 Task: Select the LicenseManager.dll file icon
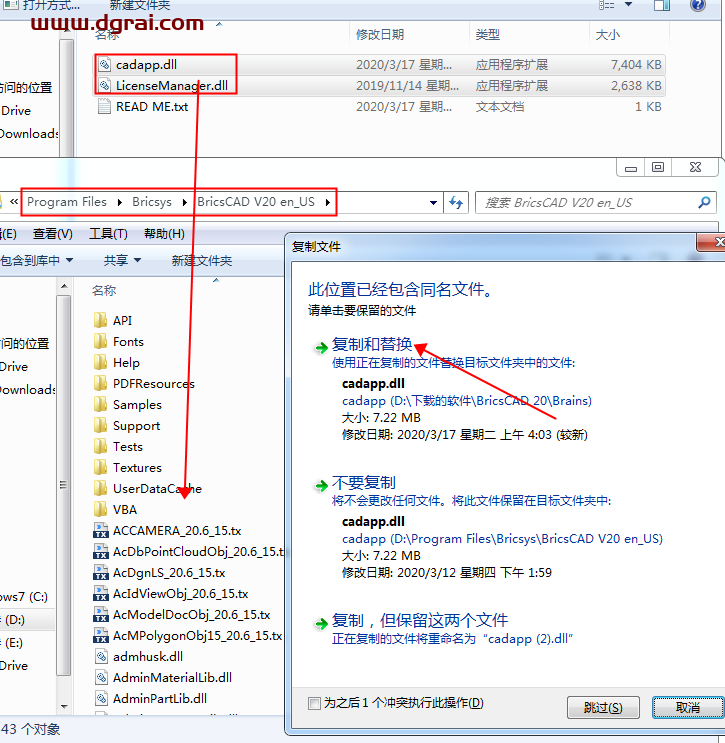tap(104, 85)
